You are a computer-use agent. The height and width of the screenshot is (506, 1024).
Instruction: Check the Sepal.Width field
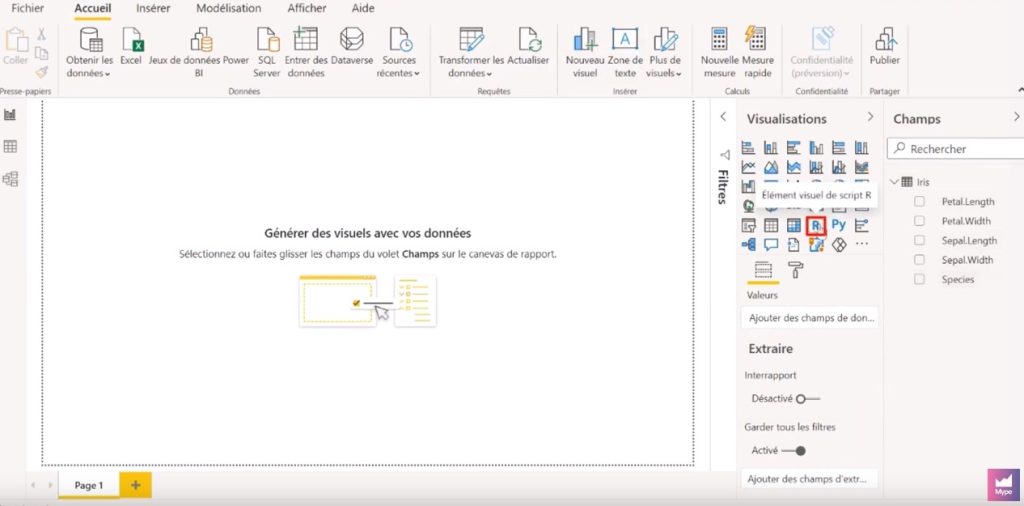tap(920, 260)
